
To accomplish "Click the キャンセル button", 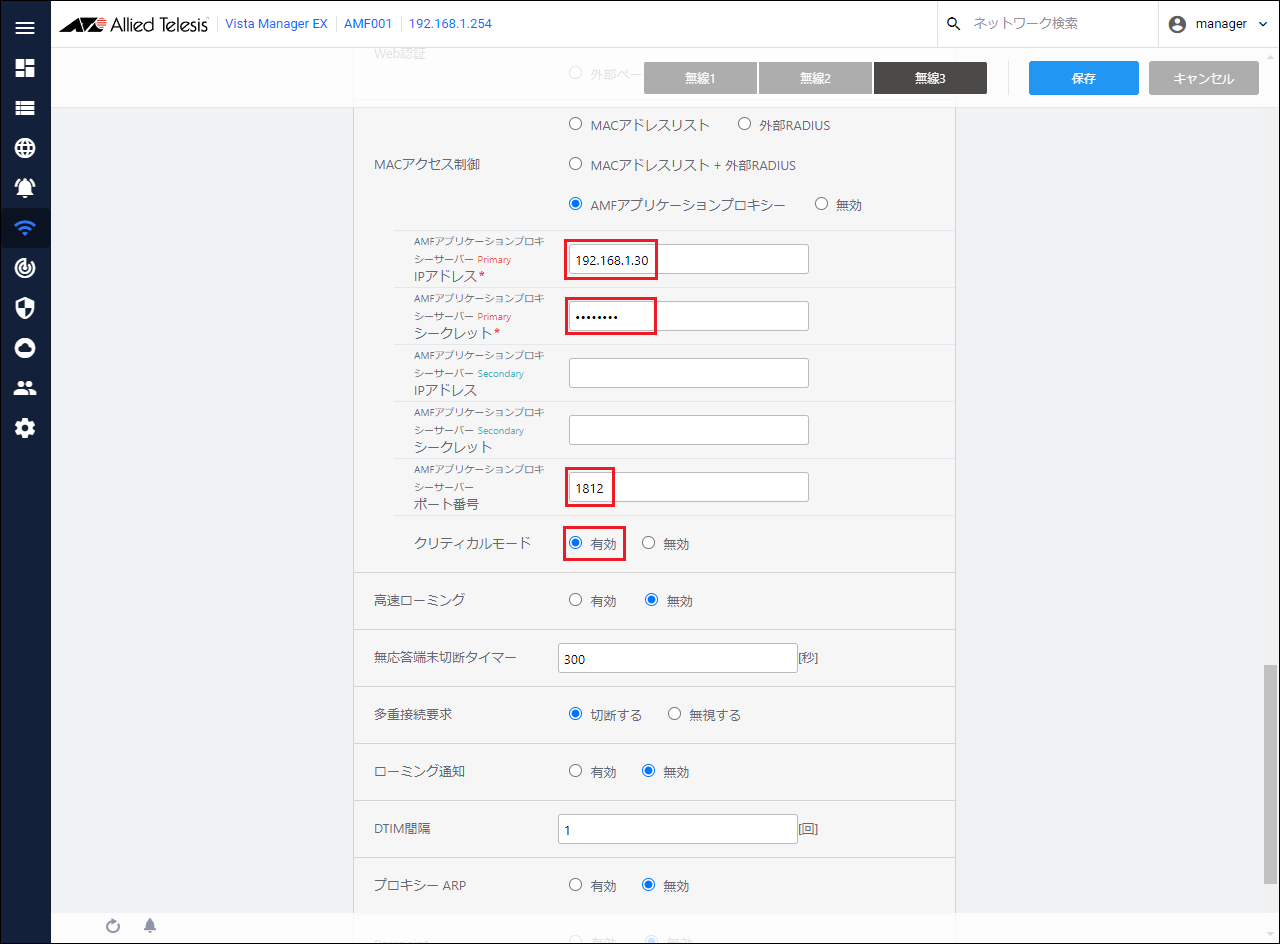I will (1203, 78).
